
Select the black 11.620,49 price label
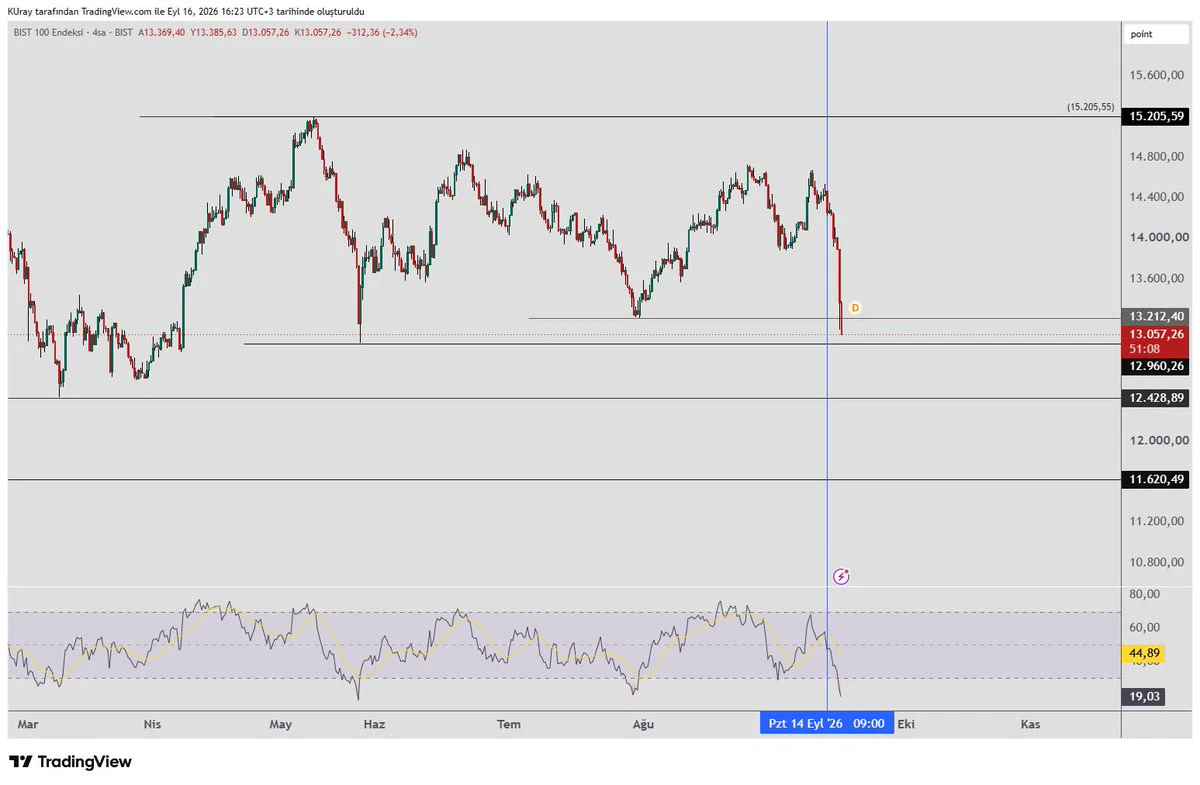click(1155, 480)
